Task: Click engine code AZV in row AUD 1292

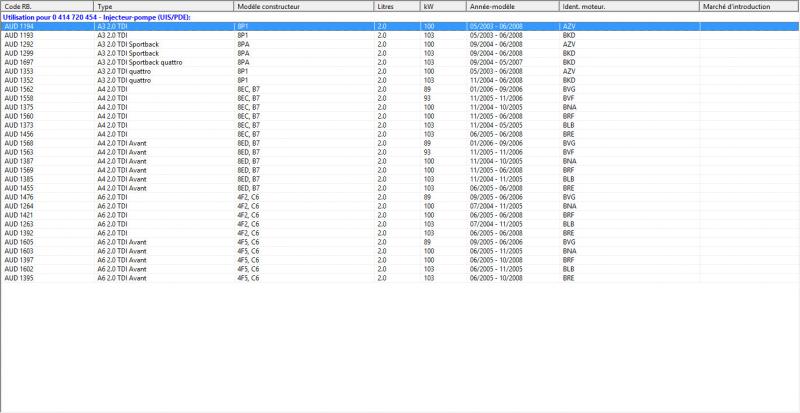Action: [x=568, y=44]
